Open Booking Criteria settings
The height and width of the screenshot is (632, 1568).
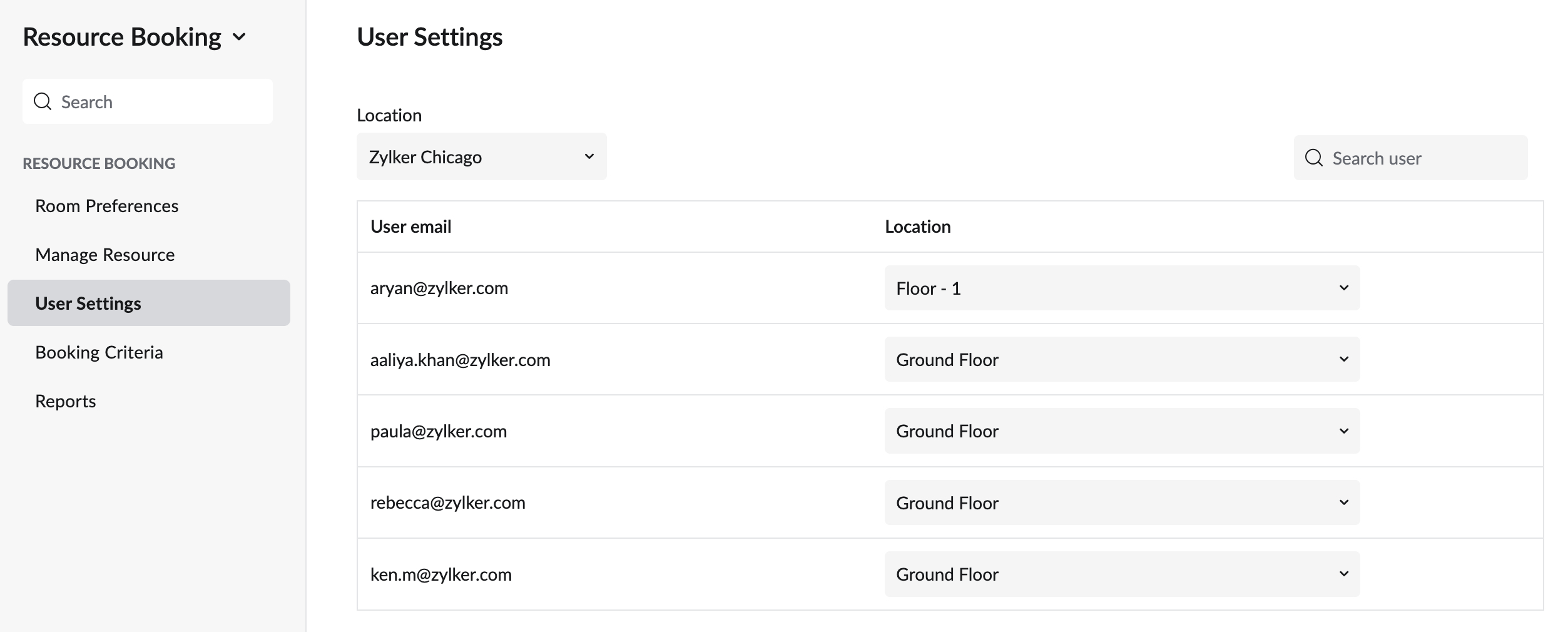point(99,352)
